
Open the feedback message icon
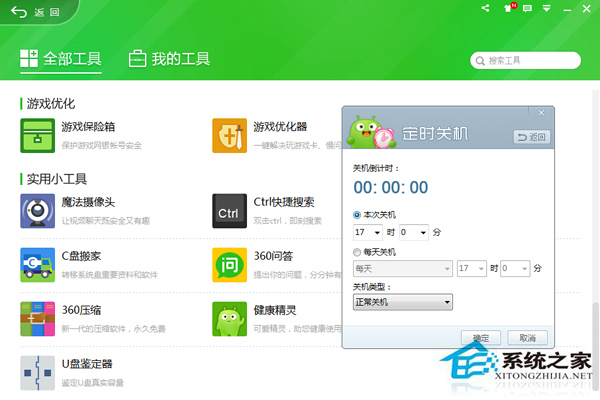(527, 8)
